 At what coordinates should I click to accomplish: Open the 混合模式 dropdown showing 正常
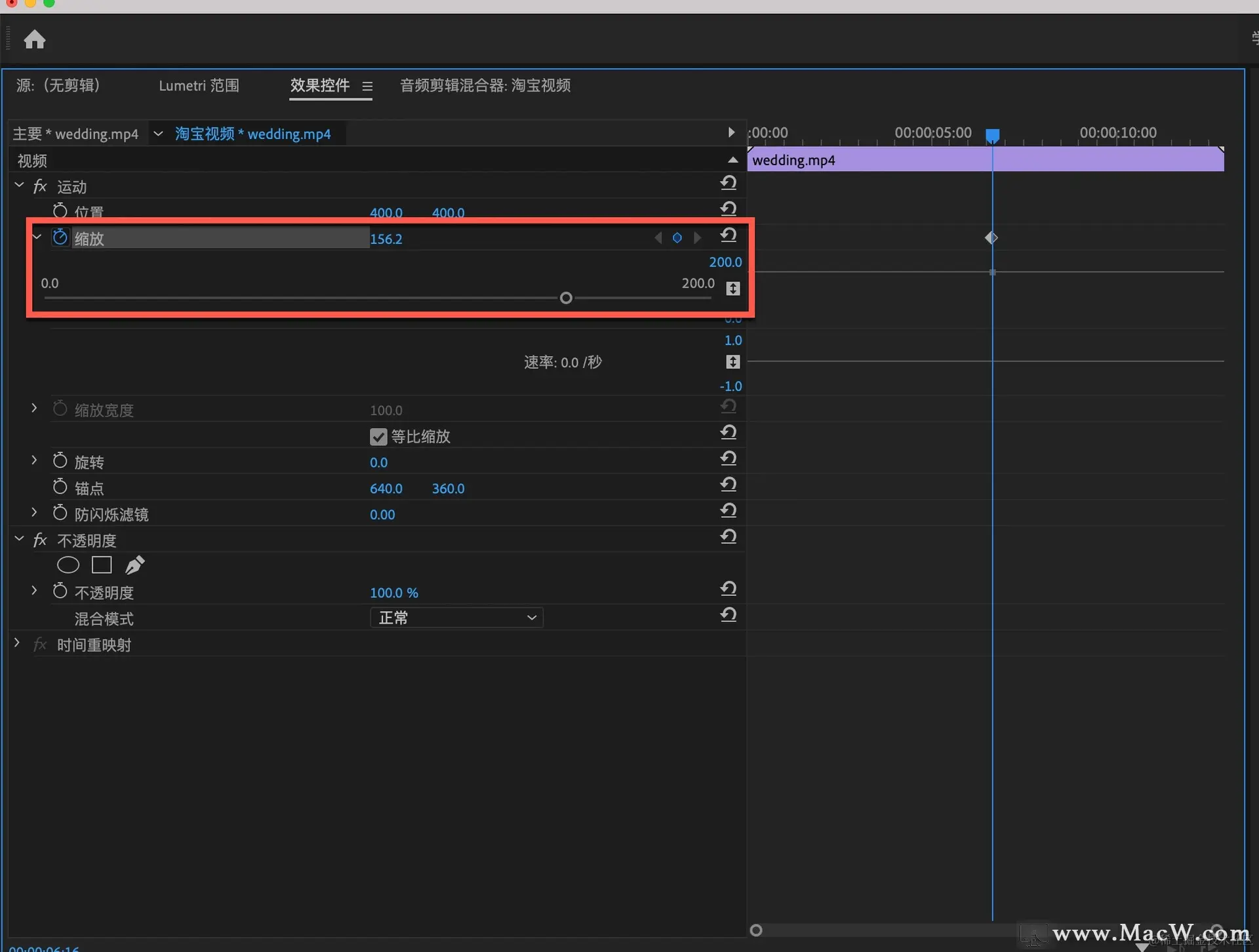click(x=456, y=618)
